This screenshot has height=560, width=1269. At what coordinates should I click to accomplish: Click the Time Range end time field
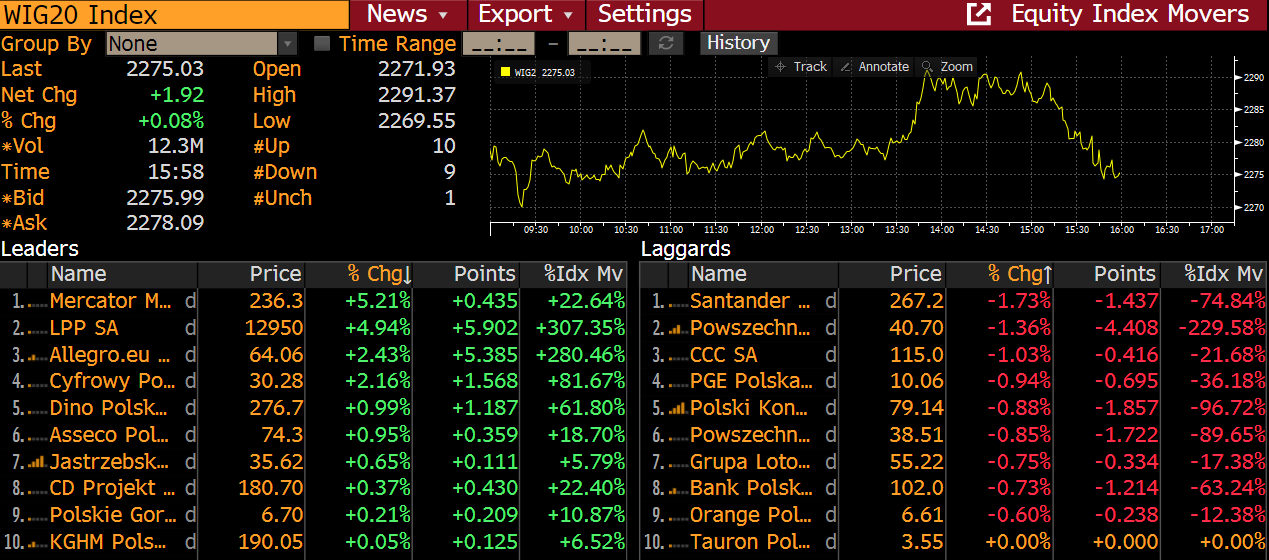click(x=604, y=44)
